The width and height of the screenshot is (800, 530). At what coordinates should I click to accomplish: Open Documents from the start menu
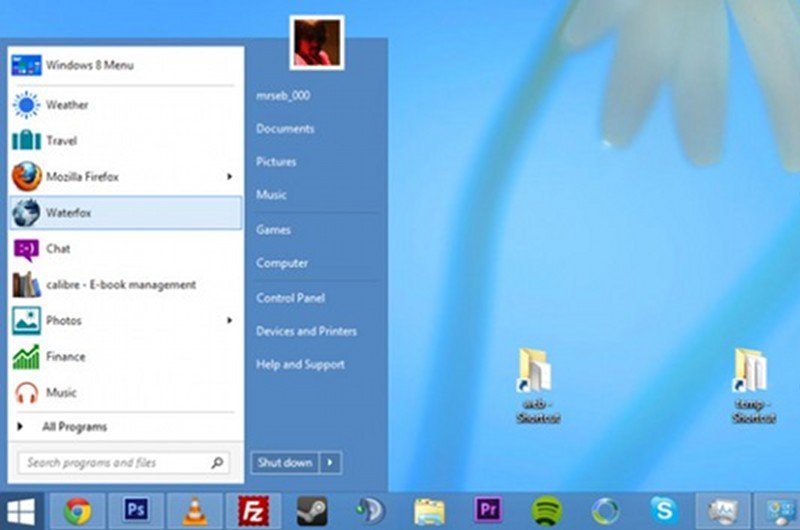click(x=285, y=129)
